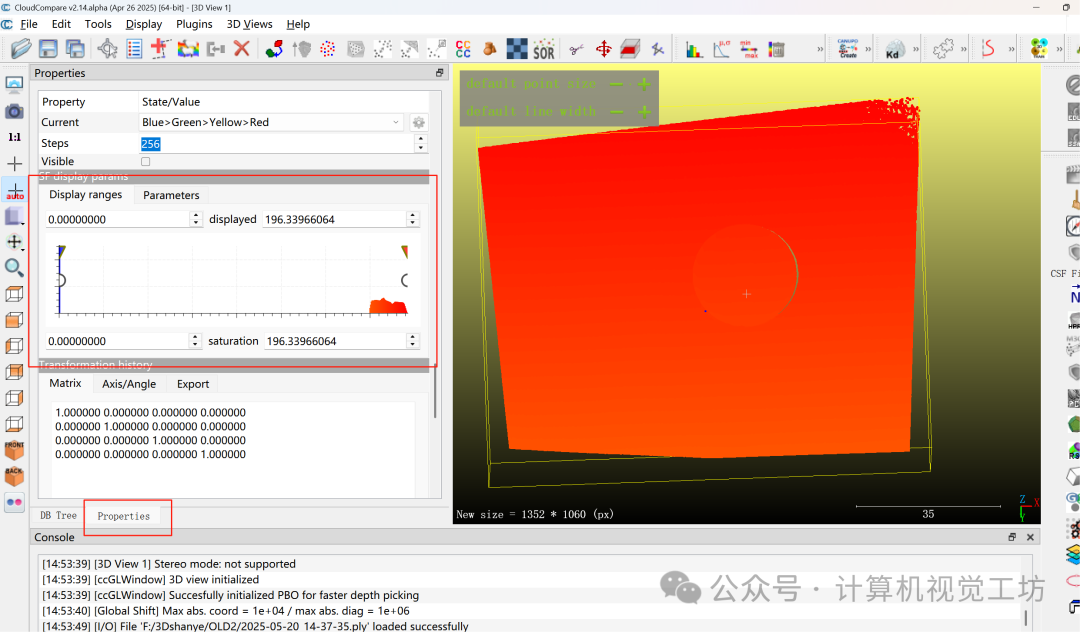Switch to the Parameters tab

pyautogui.click(x=172, y=196)
